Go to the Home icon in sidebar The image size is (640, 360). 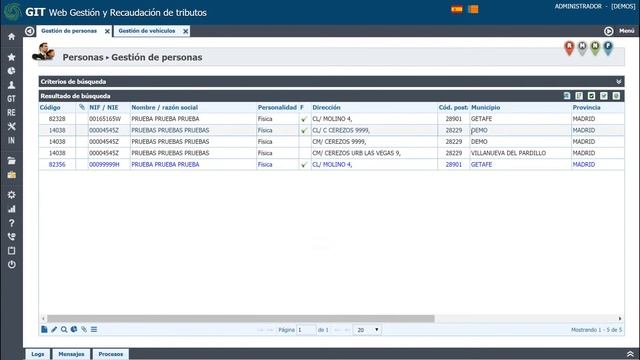[x=11, y=36]
